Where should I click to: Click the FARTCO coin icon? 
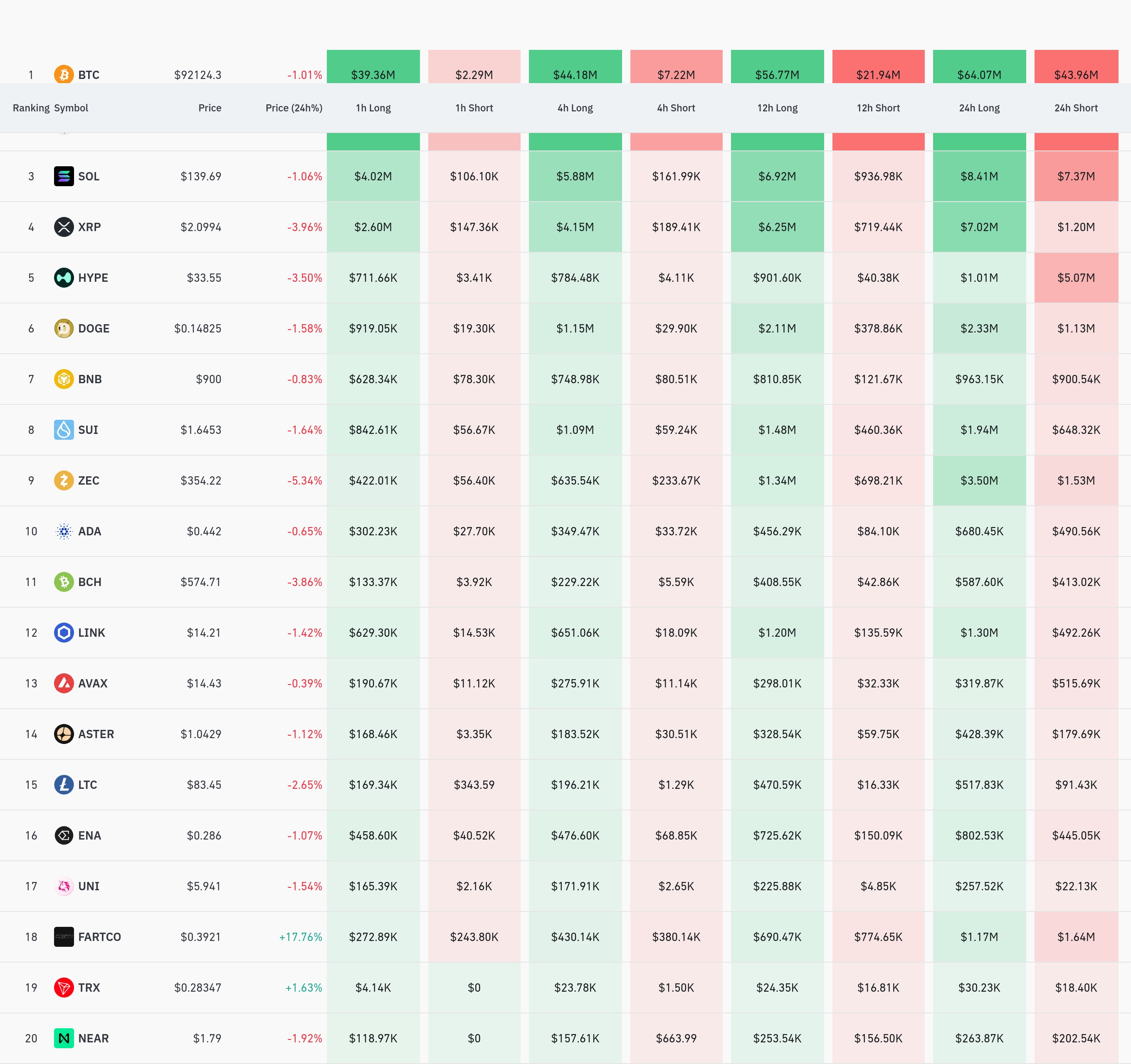click(64, 937)
